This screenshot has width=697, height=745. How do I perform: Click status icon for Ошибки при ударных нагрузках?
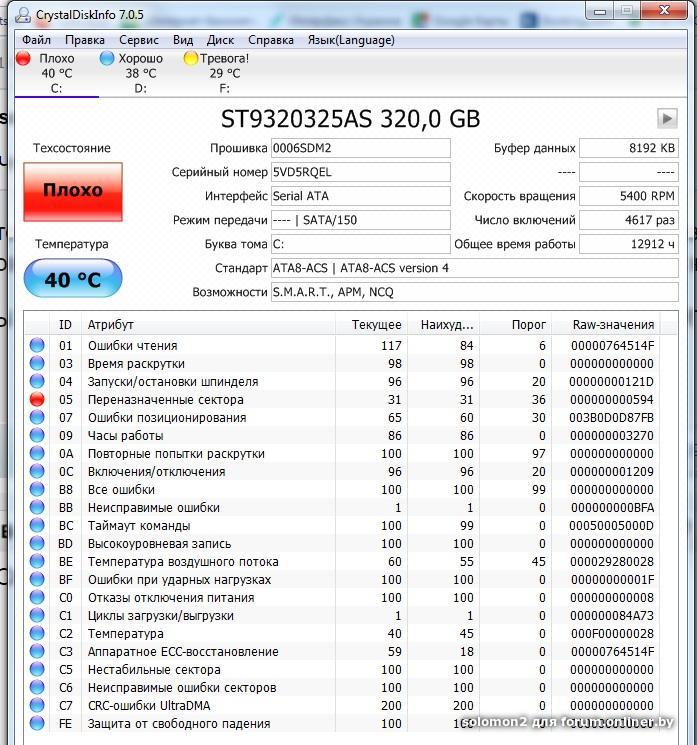pos(37,580)
